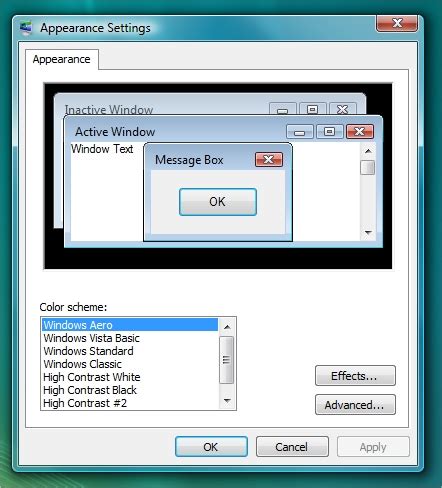The image size is (442, 488).
Task: Click the Color scheme: label
Action: 73,307
